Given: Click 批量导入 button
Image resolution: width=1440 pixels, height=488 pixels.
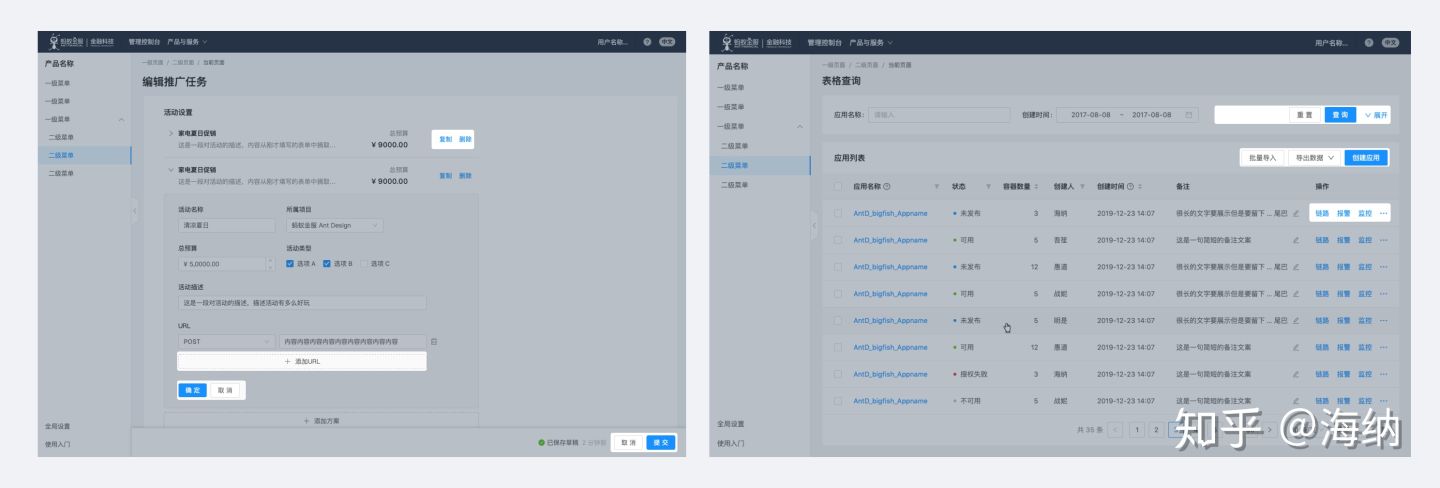Looking at the screenshot, I should 1262,158.
